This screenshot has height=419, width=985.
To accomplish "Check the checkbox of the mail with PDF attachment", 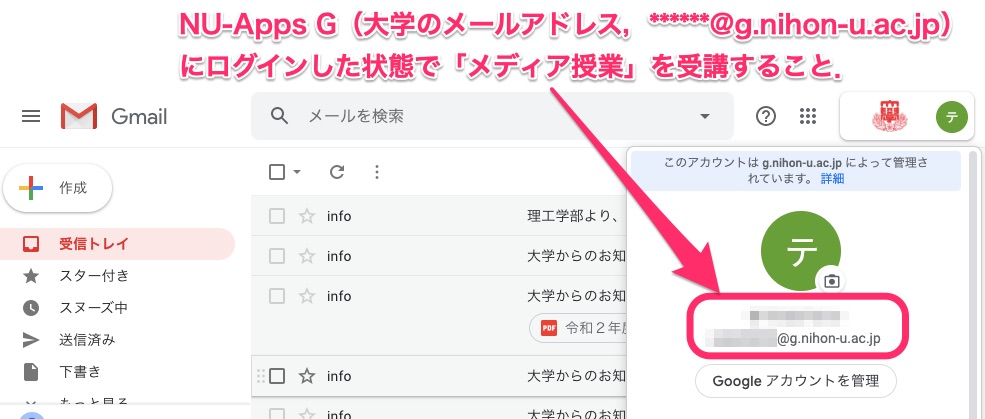I will pos(276,296).
